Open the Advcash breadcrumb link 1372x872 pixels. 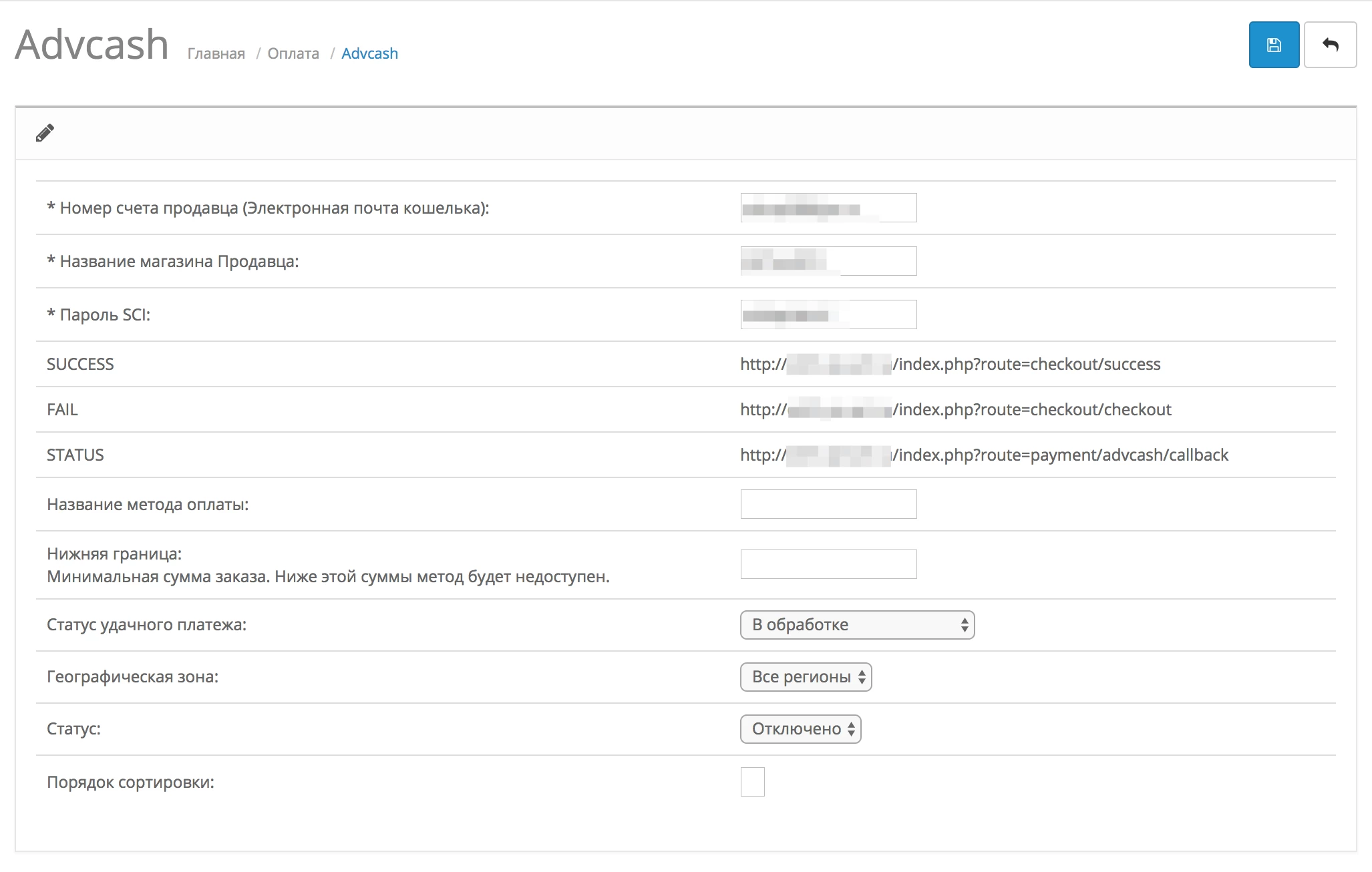coord(369,53)
